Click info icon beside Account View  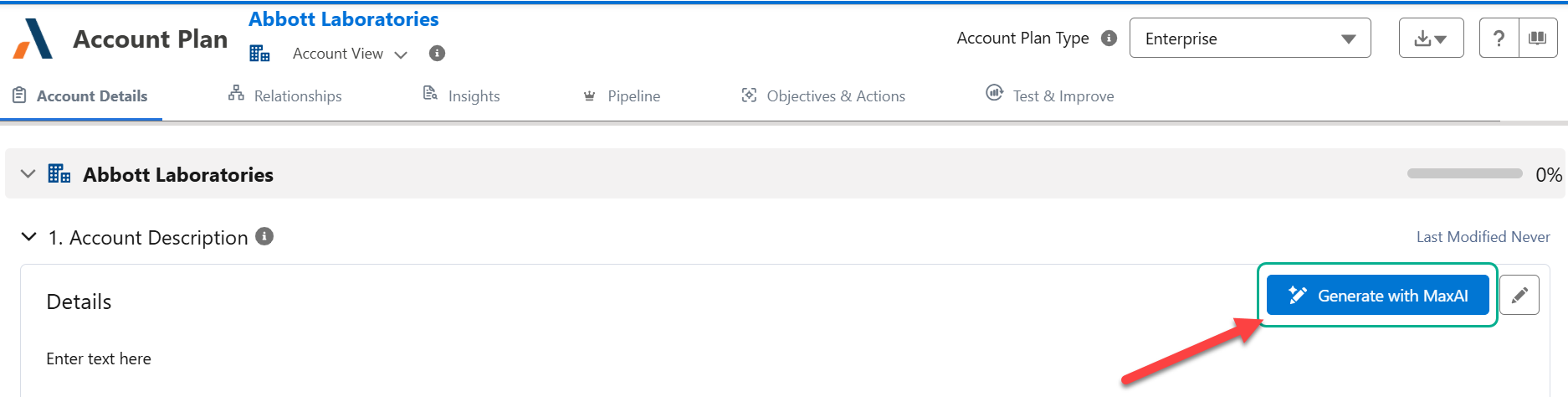(x=437, y=54)
